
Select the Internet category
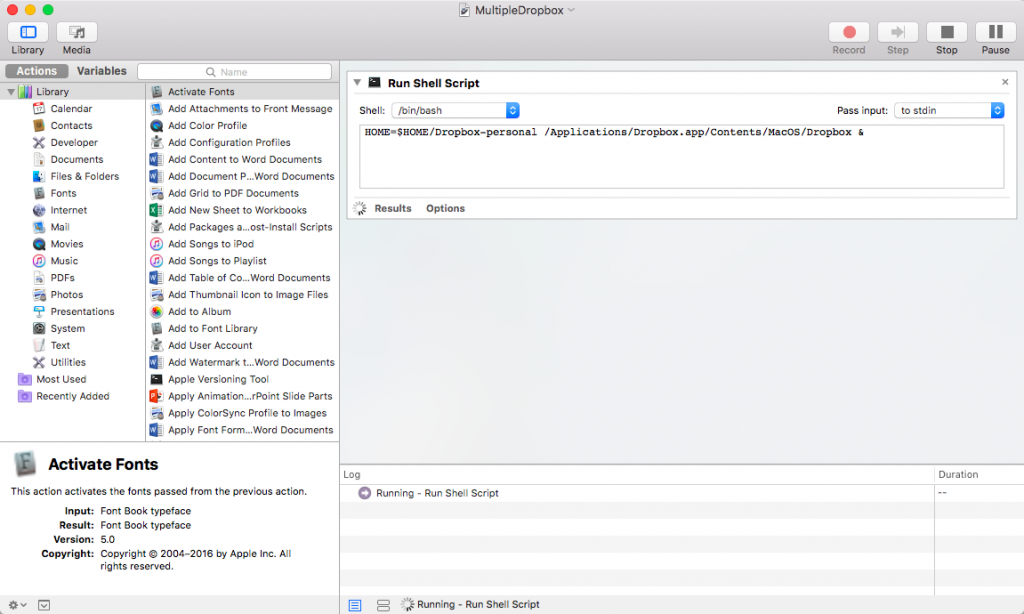[x=69, y=211]
